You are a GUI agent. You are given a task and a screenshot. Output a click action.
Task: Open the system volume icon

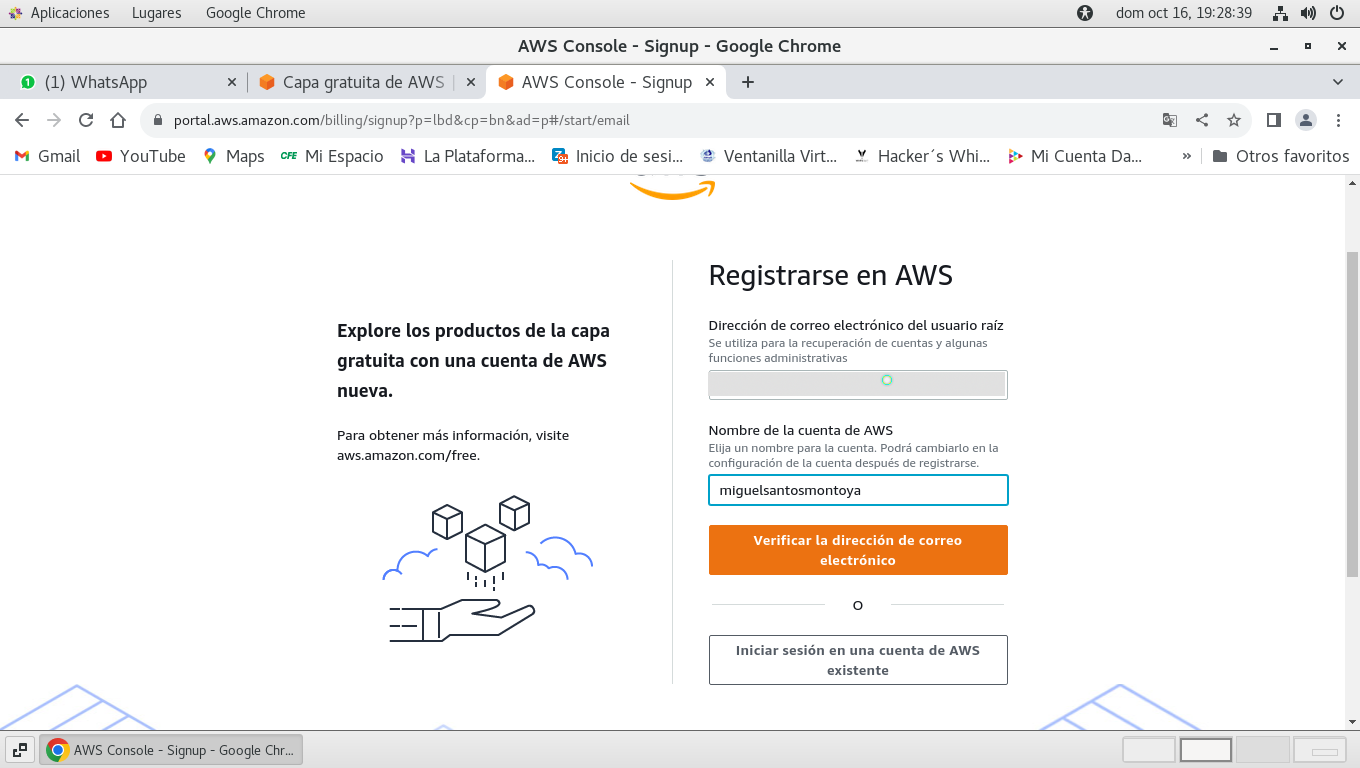point(1308,13)
